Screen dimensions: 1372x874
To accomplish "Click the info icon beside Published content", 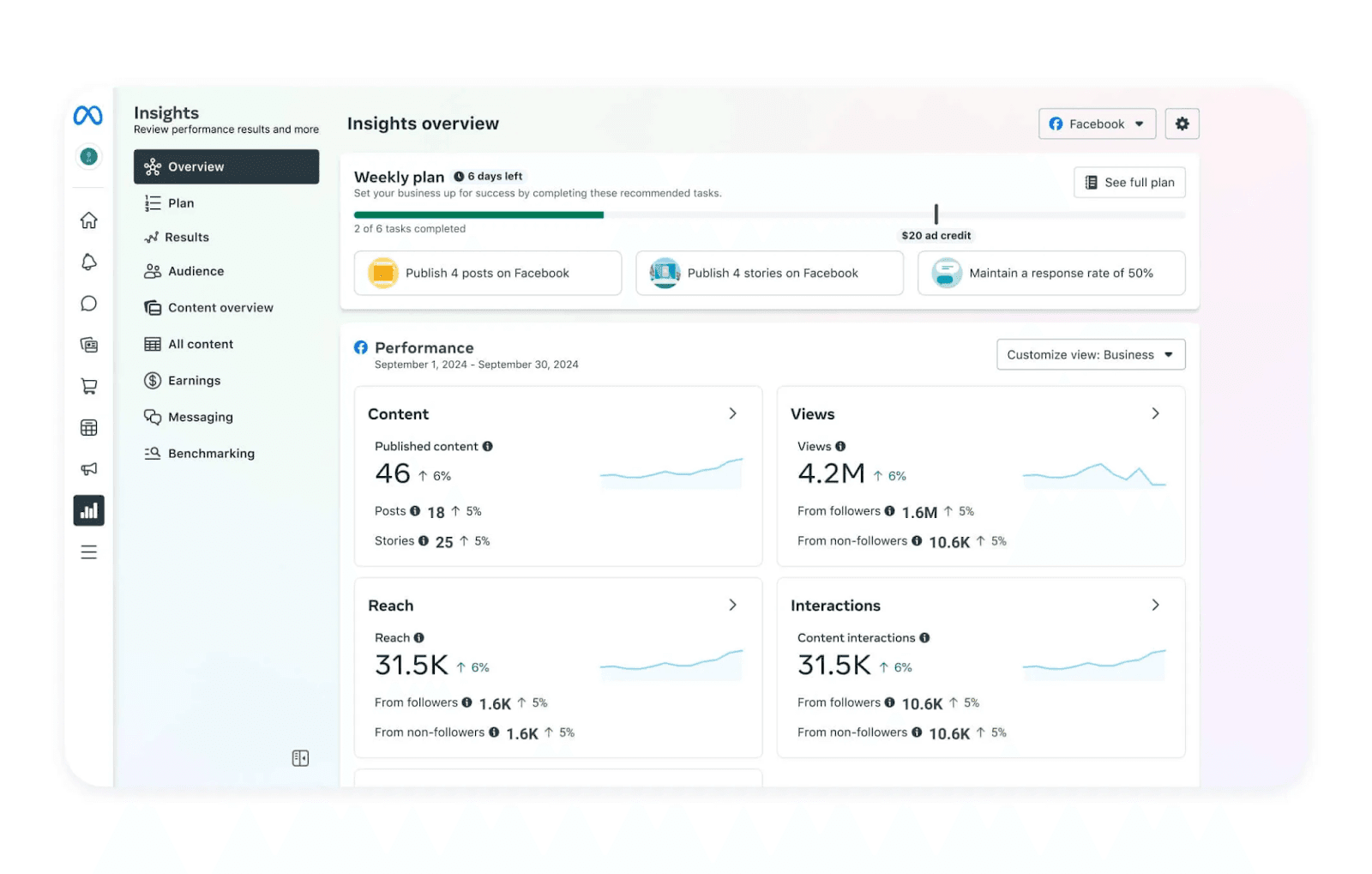I will tap(487, 446).
